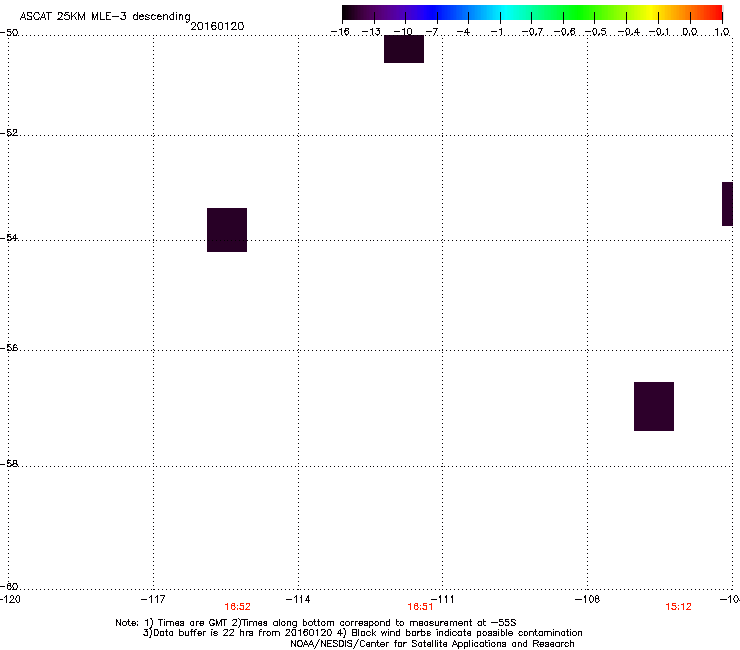
Task: Click the red time label 15:12
Action: 678,607
